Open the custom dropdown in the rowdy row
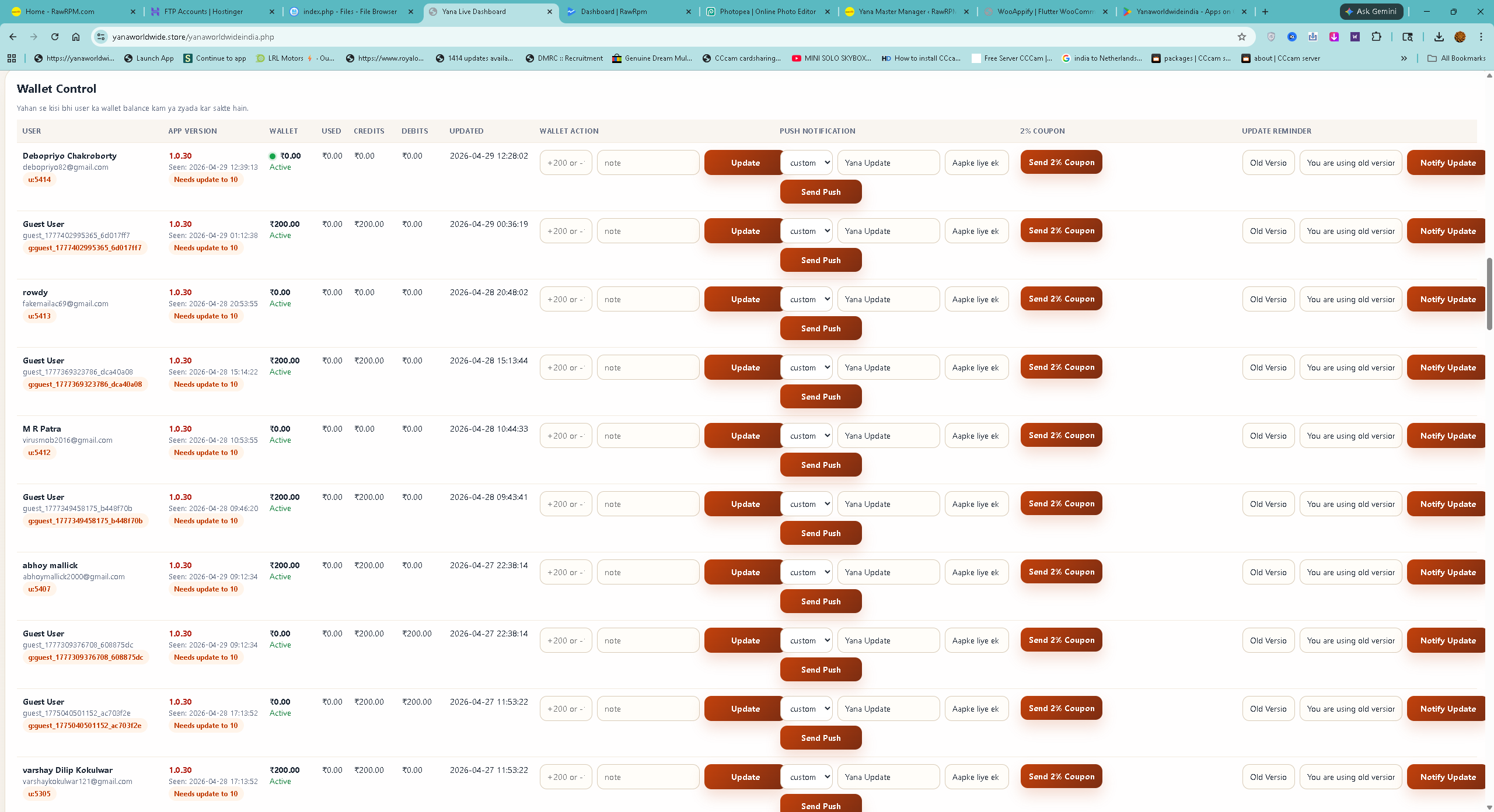1494x812 pixels. pos(806,299)
